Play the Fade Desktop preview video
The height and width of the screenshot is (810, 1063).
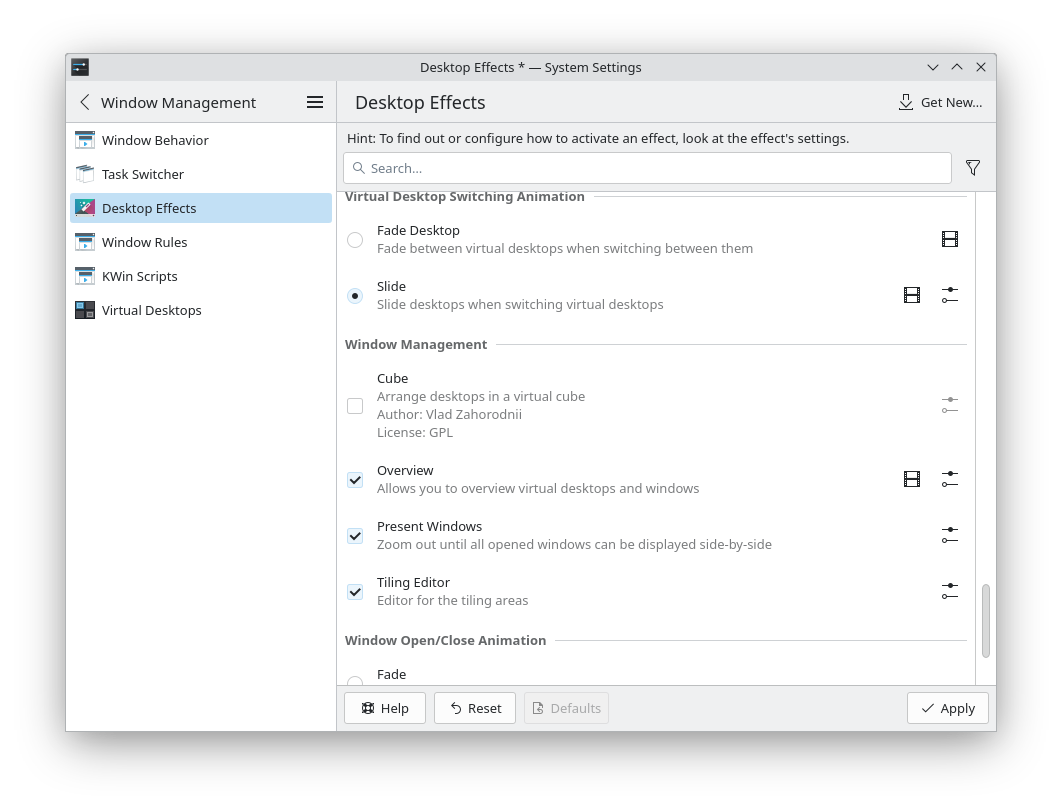click(x=949, y=239)
